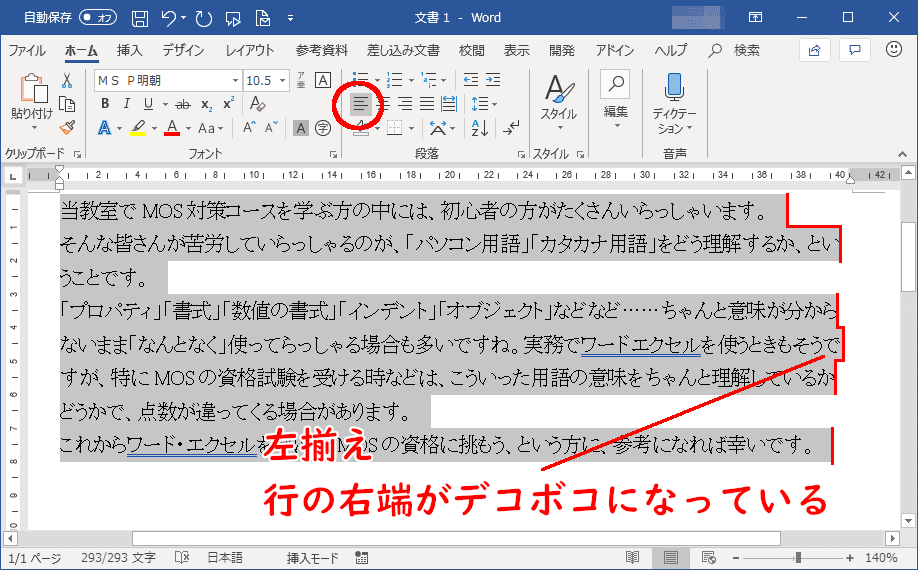Toggle italic formatting
The image size is (918, 570).
pos(126,104)
